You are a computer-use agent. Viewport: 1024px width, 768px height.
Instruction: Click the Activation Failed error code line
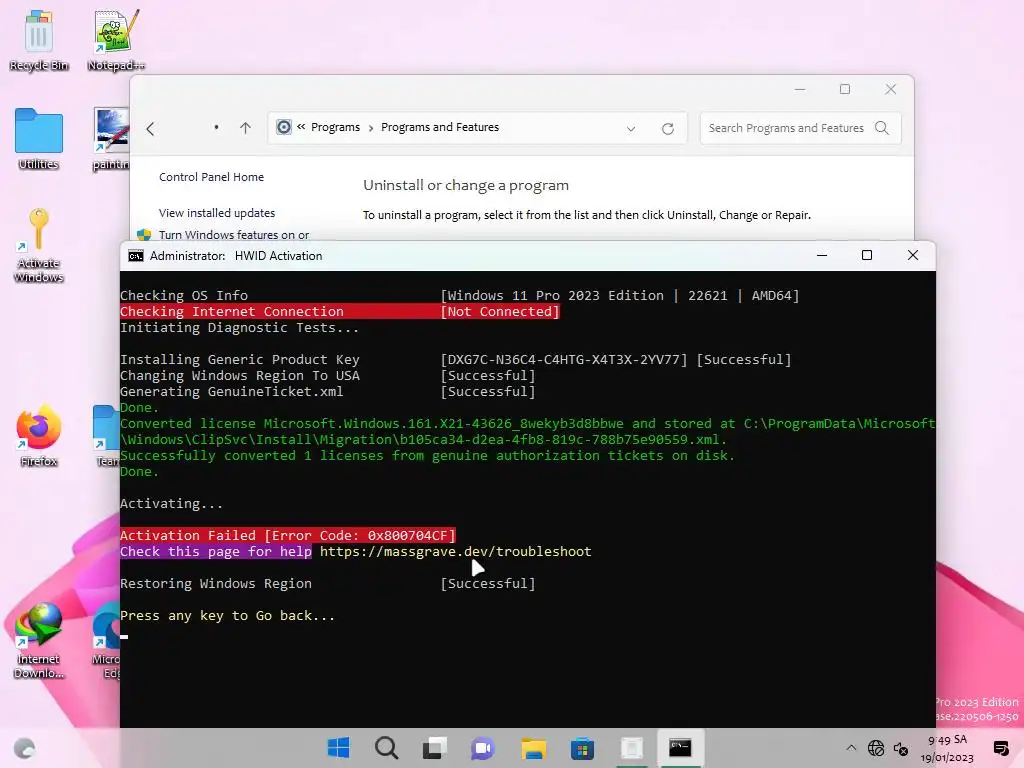(x=288, y=536)
